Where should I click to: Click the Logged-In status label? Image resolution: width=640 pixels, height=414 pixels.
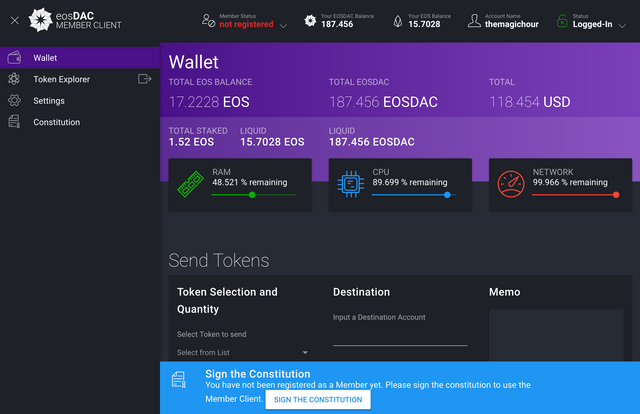[x=592, y=24]
